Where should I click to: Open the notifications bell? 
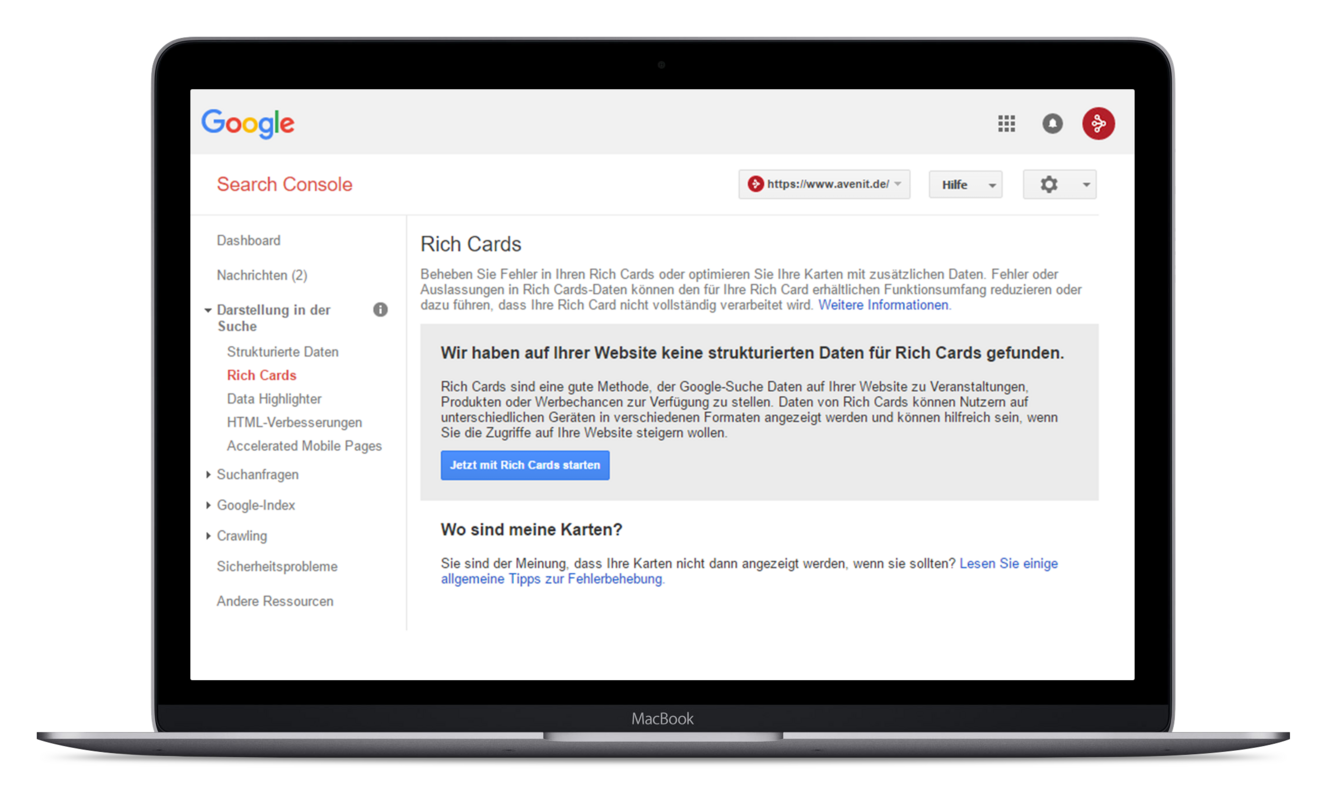pos(1052,123)
